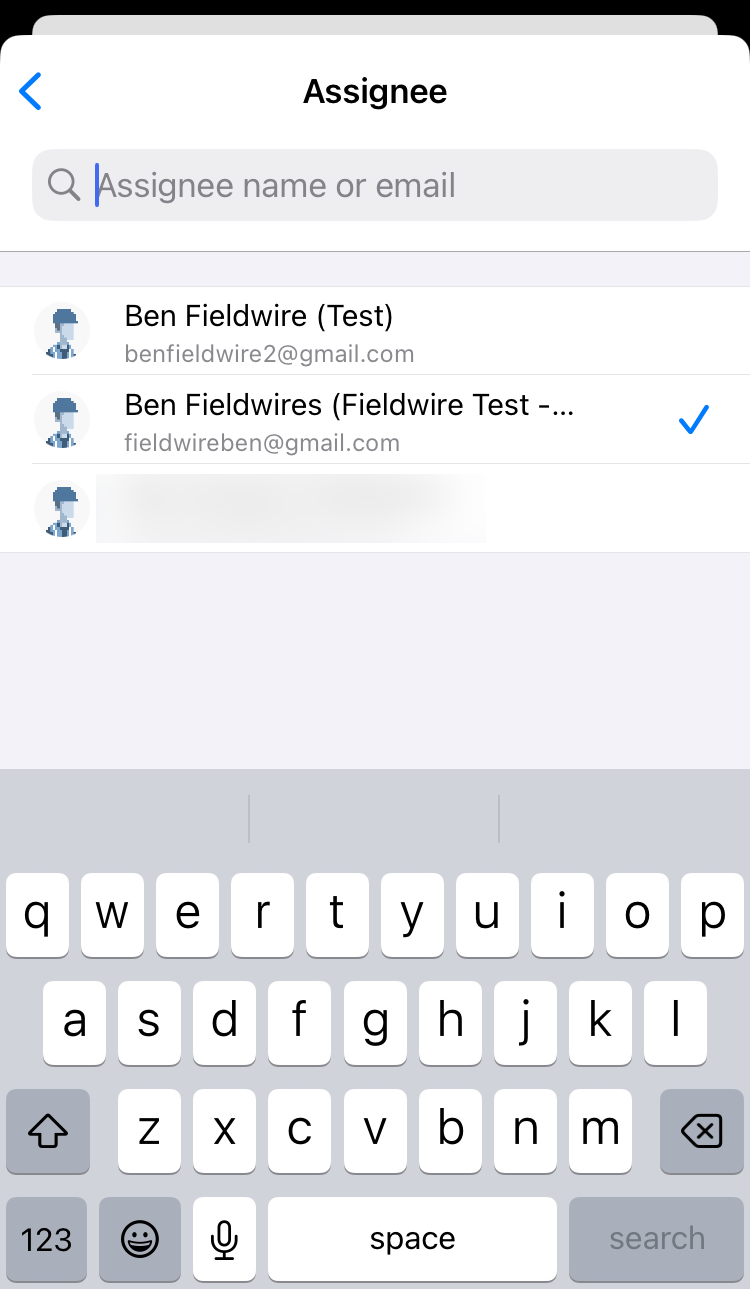Viewport: 750px width, 1289px height.
Task: Tap Ben Fieldwires avatar icon
Action: 62,419
